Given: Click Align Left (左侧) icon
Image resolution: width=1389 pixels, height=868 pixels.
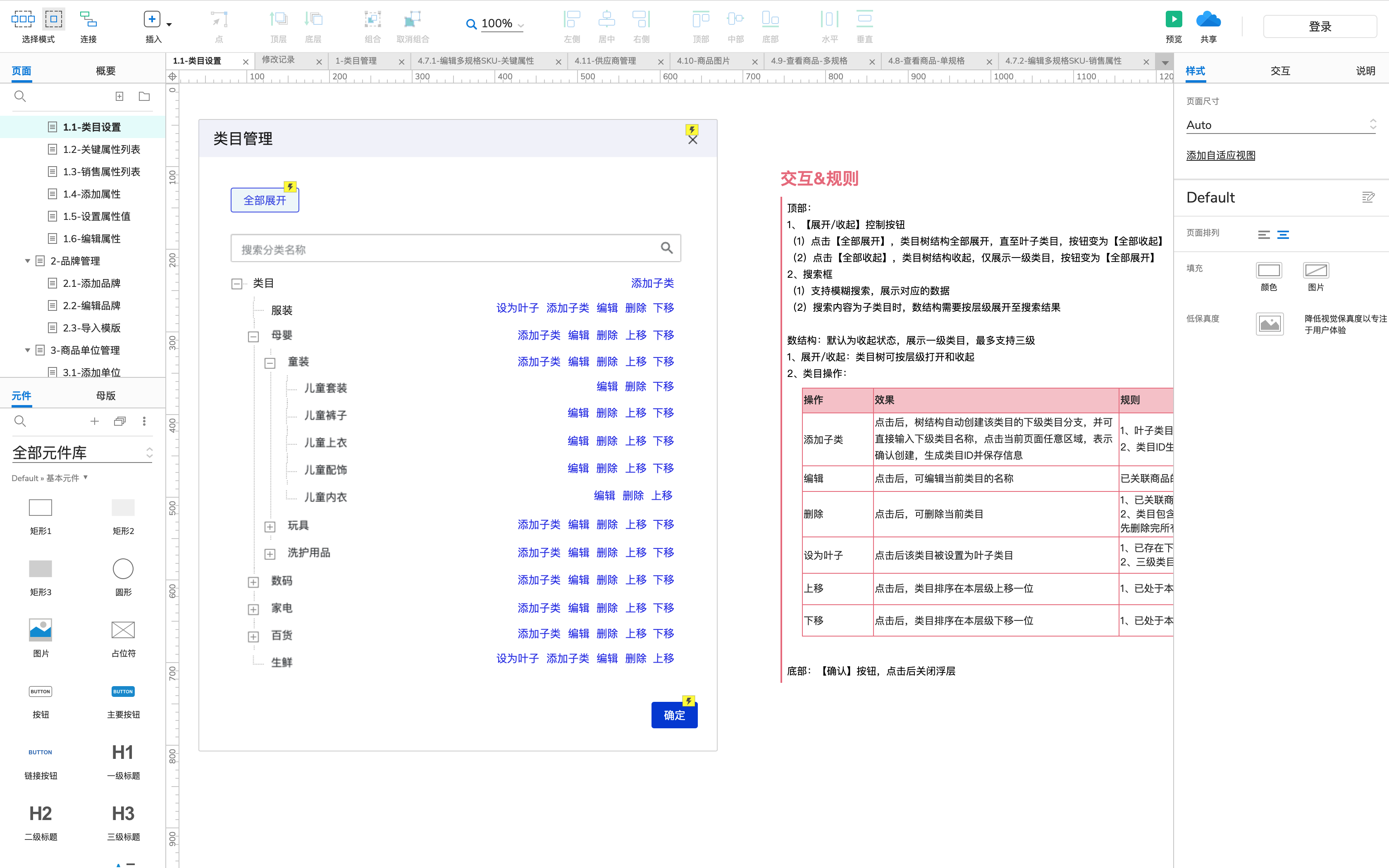Looking at the screenshot, I should [572, 19].
